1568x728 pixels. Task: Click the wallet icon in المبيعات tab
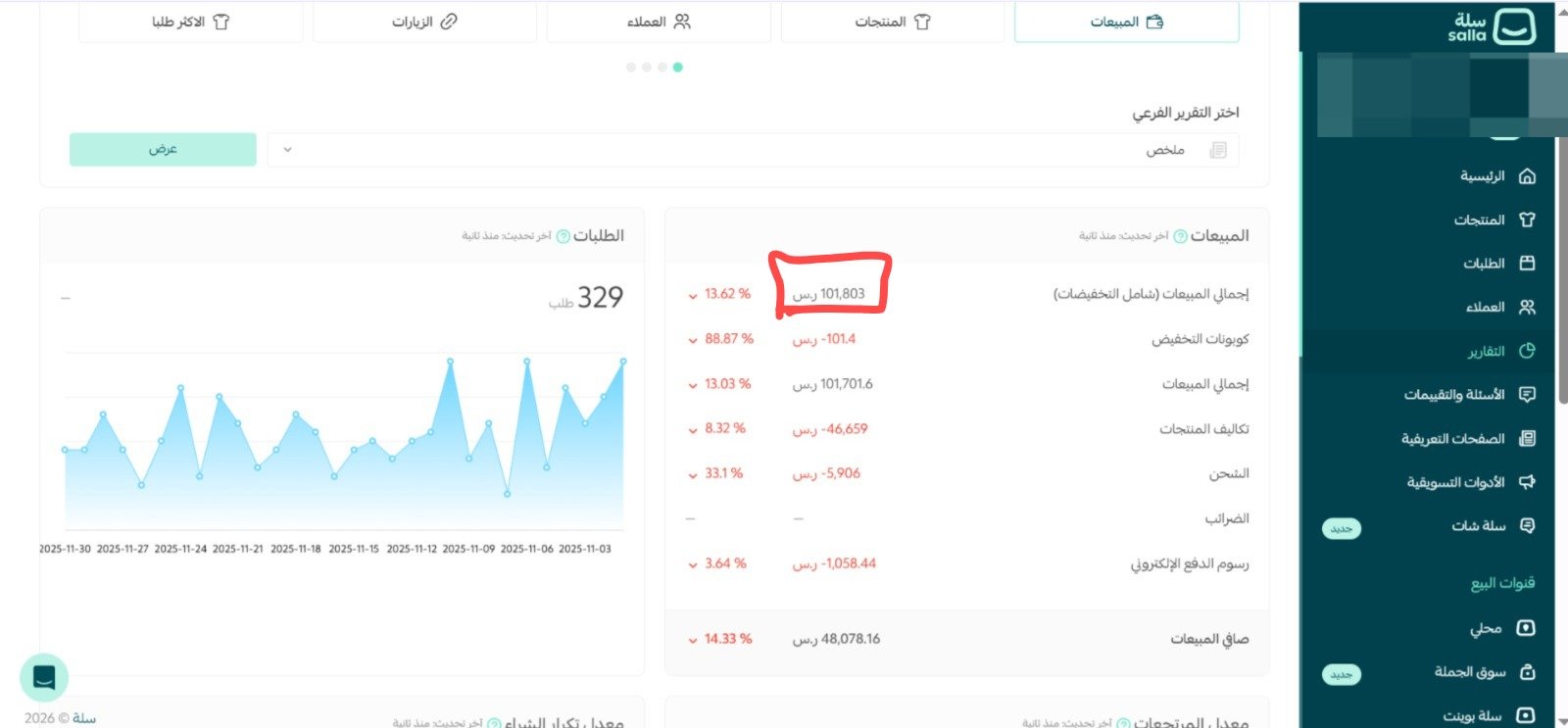[x=1154, y=22]
